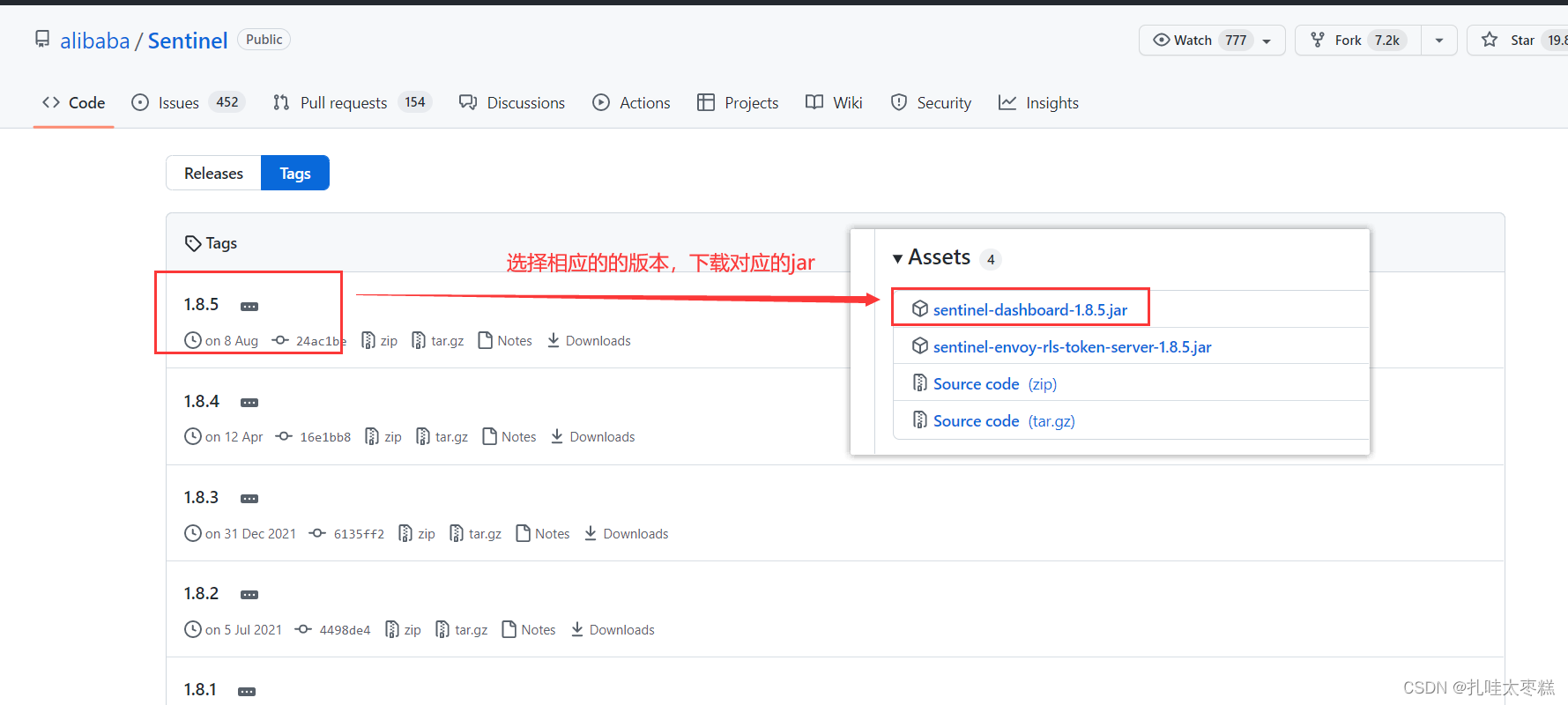Open Notes for tag 1.8.4
Screen dimensions: 1568x705
tap(509, 437)
